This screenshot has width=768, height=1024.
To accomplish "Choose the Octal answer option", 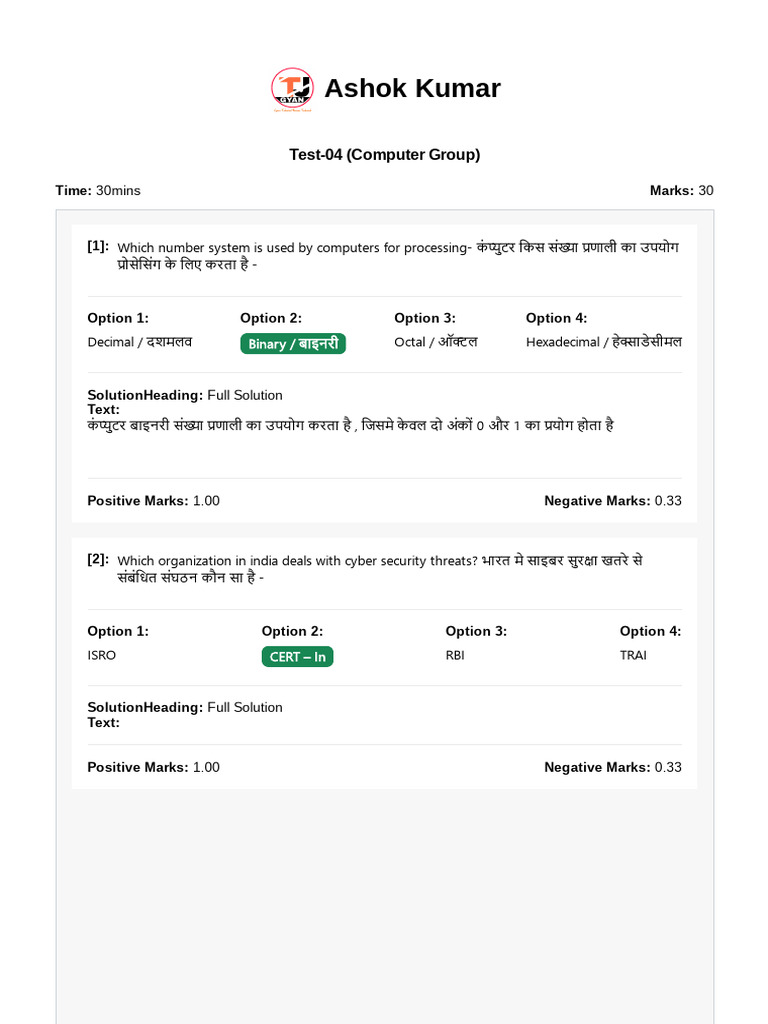I will tap(436, 342).
